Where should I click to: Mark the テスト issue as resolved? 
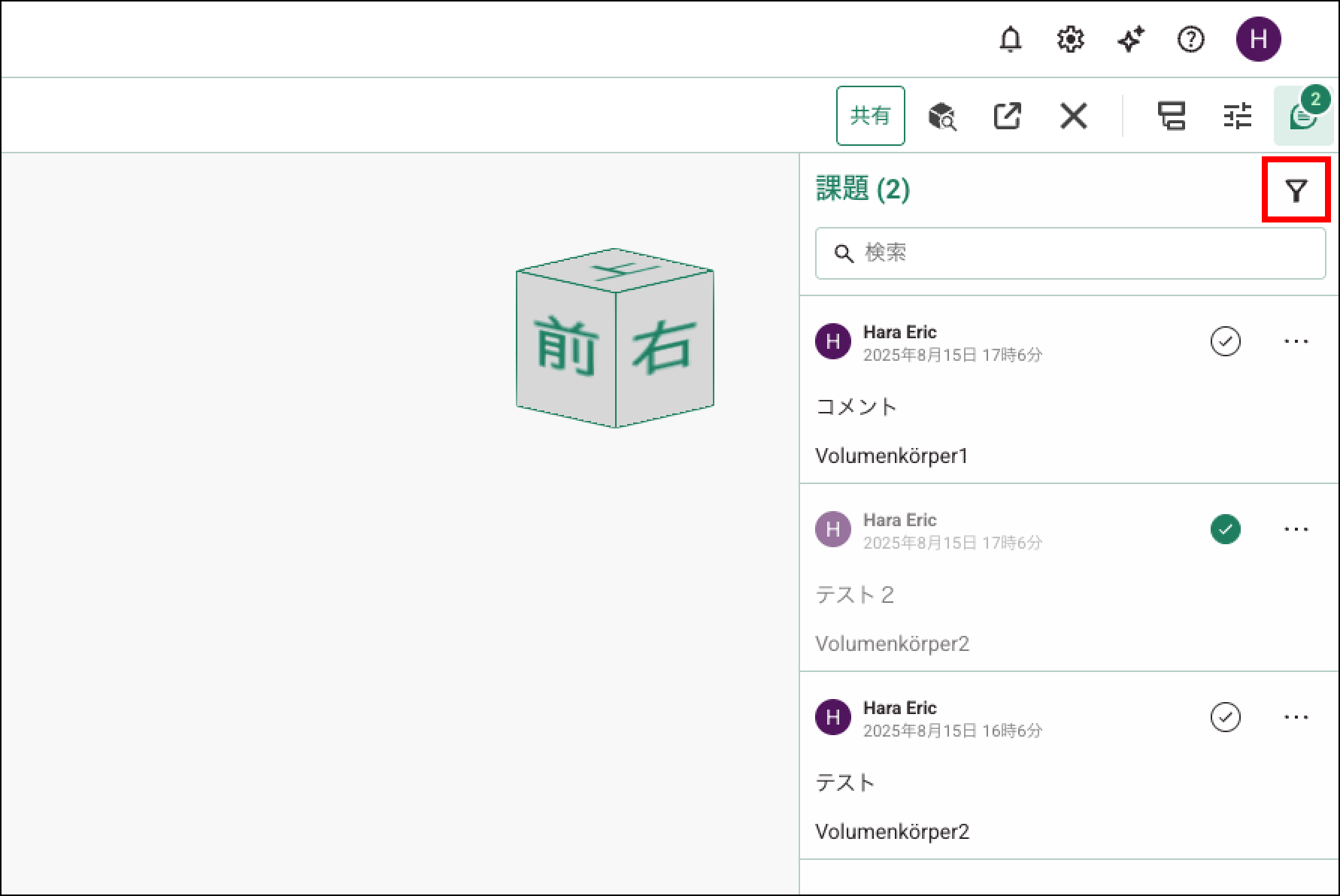1225,717
